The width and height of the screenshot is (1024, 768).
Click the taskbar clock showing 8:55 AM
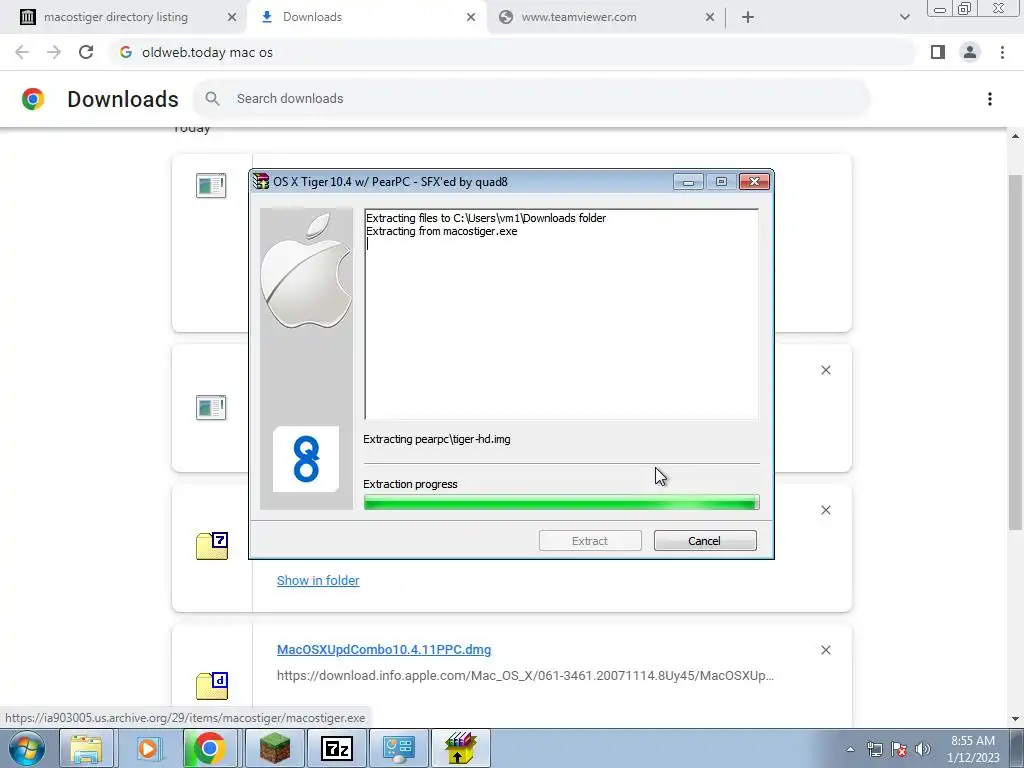click(973, 749)
